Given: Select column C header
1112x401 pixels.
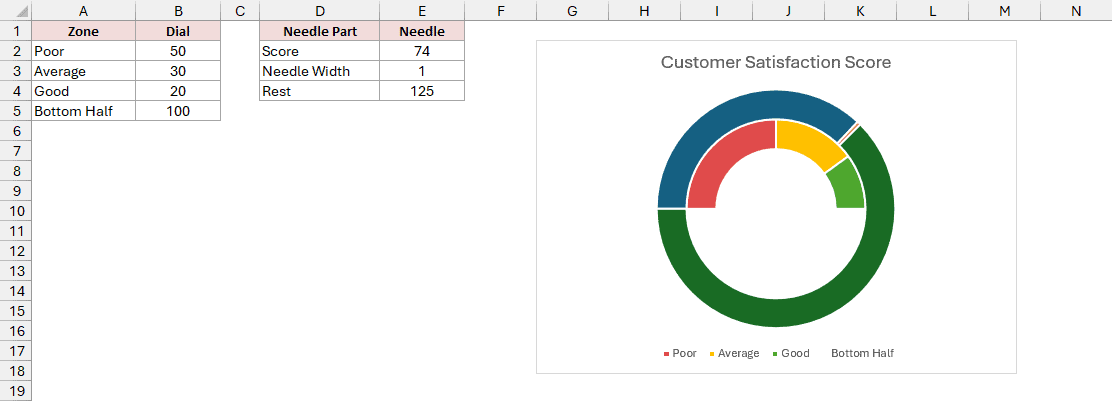Looking at the screenshot, I should point(240,11).
